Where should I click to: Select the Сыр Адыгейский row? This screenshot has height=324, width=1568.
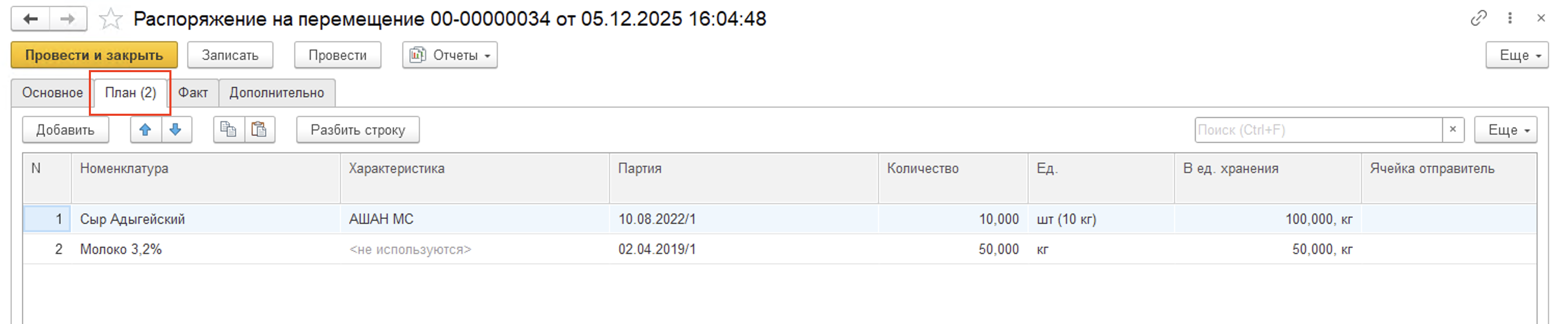(132, 219)
